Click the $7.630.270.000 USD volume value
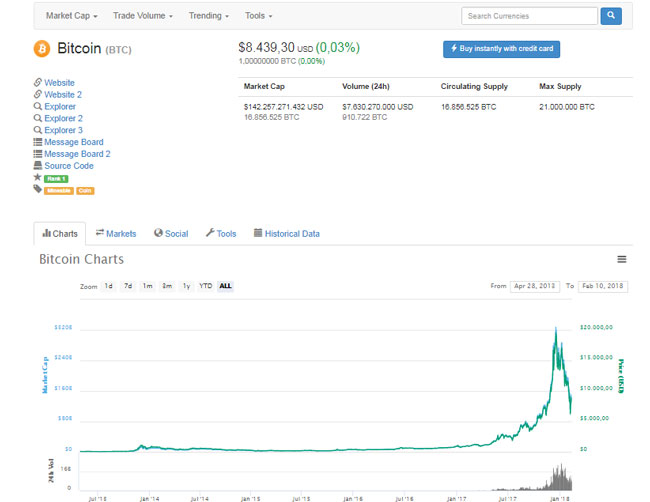The image size is (650, 502). click(378, 107)
